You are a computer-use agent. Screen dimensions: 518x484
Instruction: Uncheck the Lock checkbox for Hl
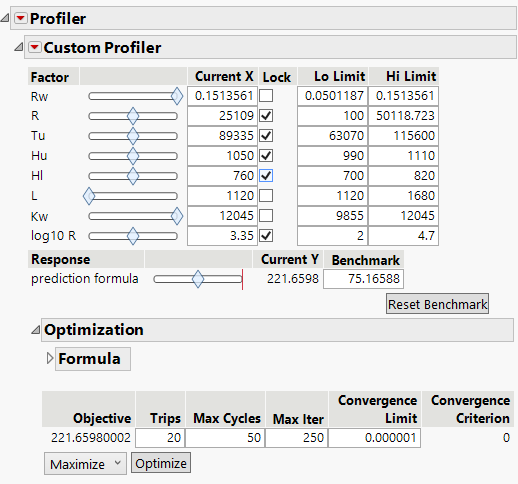point(266,176)
